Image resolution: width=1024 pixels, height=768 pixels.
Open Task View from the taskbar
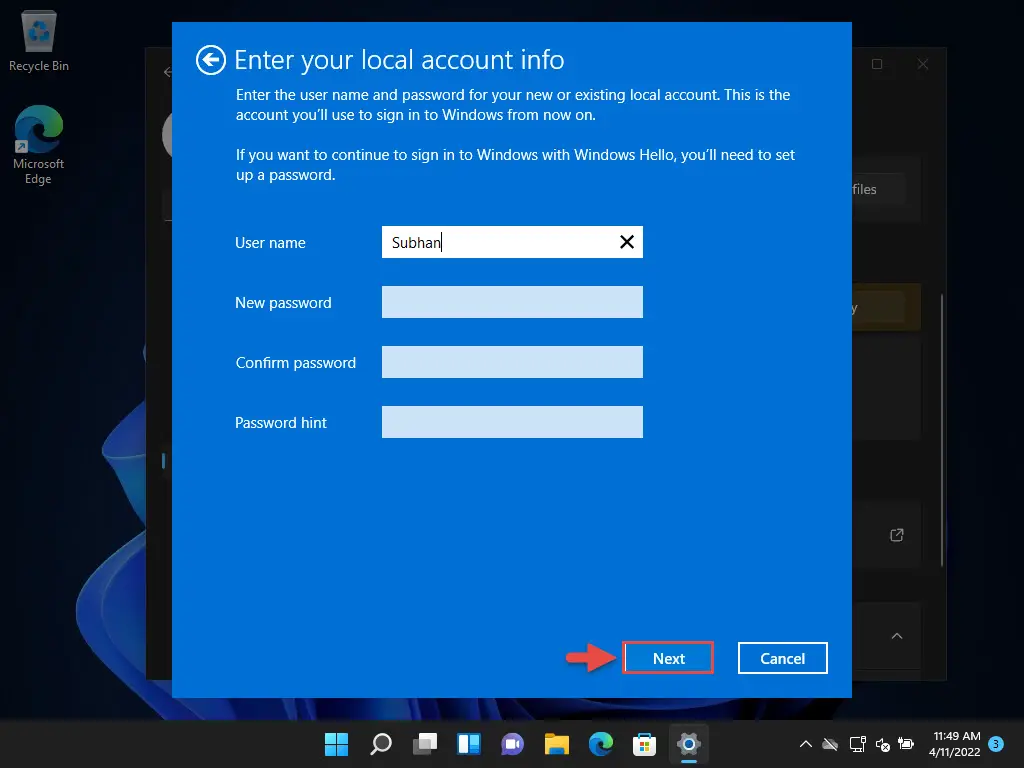425,744
